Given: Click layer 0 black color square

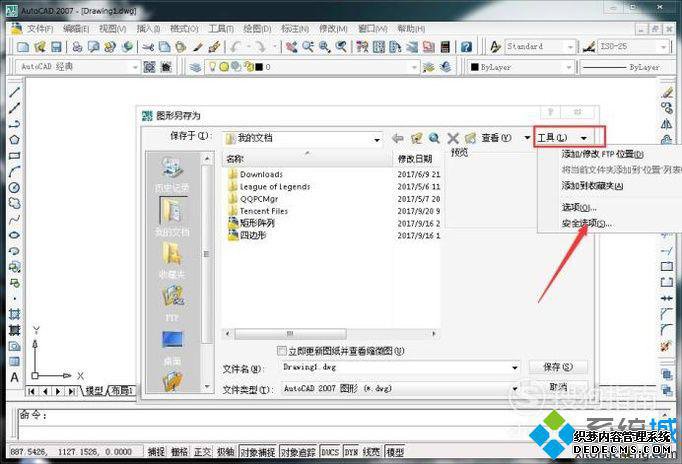Looking at the screenshot, I should click(259, 67).
